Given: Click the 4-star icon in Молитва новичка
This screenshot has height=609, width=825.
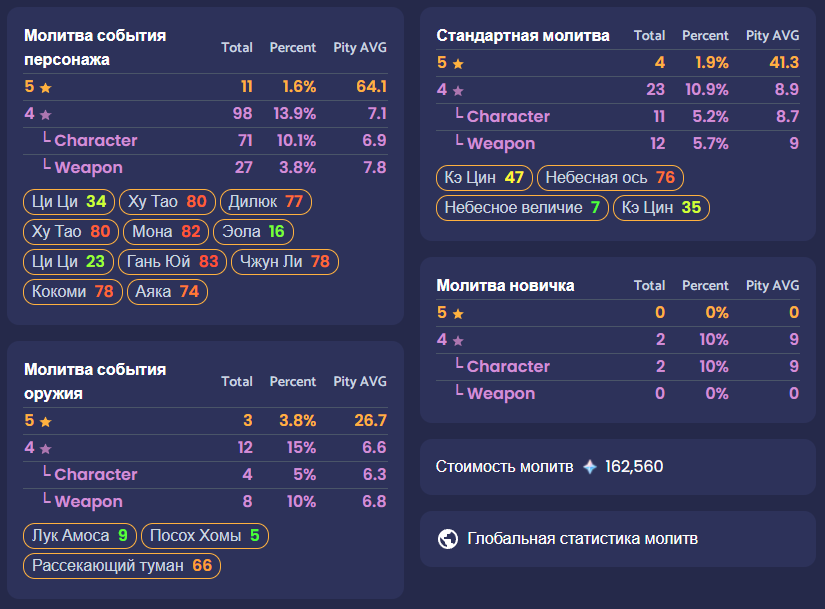Looking at the screenshot, I should [x=458, y=341].
